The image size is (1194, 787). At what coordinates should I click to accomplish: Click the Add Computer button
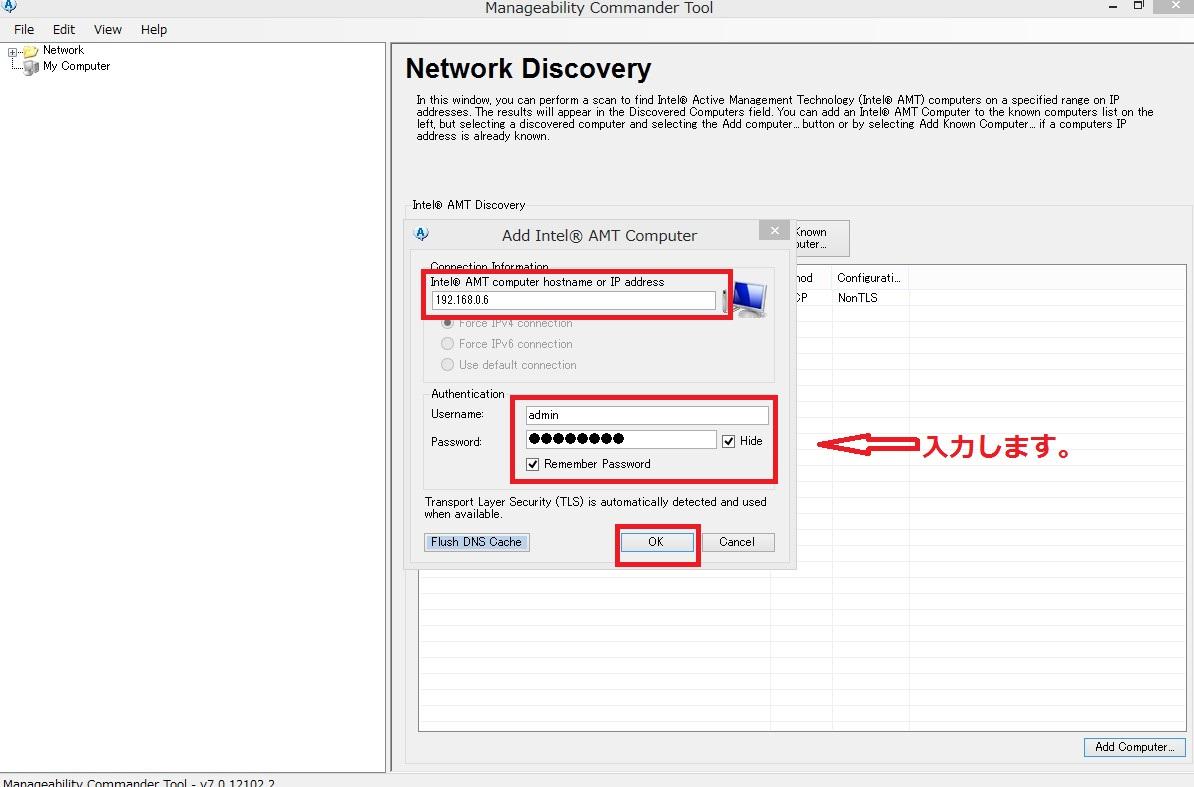(1135, 747)
